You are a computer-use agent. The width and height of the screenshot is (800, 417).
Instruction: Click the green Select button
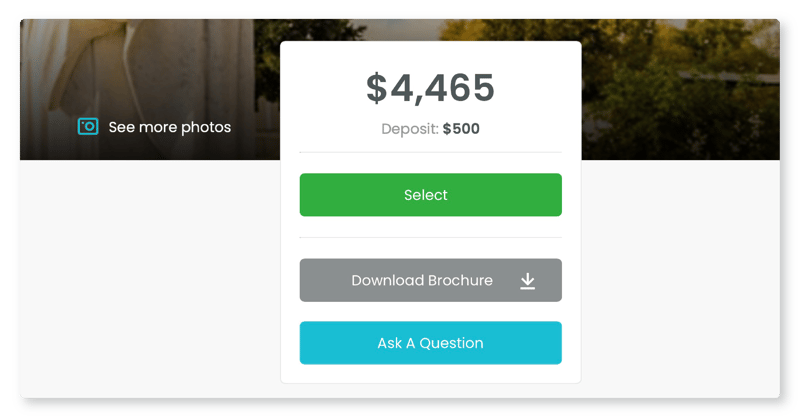click(431, 194)
